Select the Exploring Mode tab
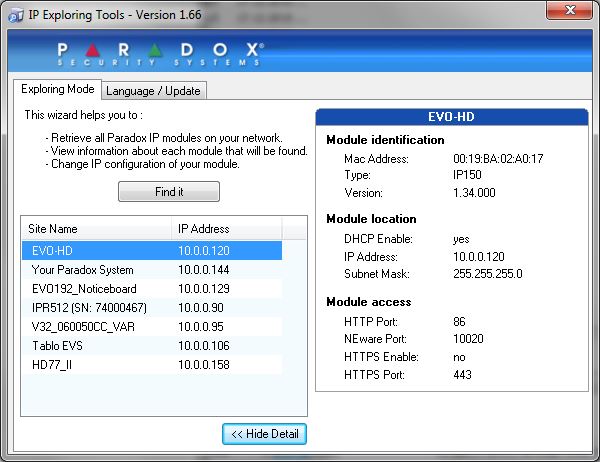This screenshot has width=600, height=462. tap(57, 90)
